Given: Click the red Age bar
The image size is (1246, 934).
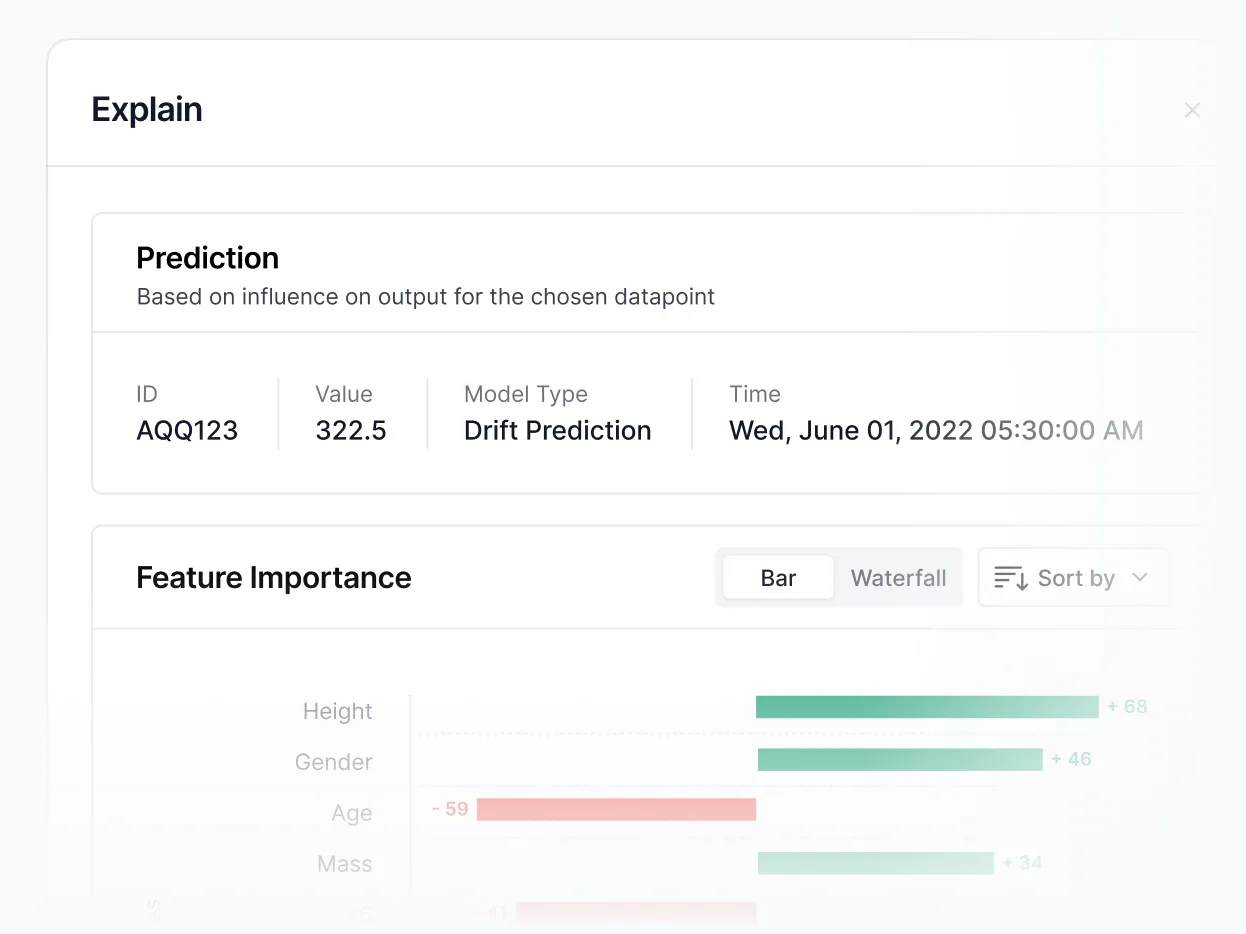Looking at the screenshot, I should tap(616, 809).
